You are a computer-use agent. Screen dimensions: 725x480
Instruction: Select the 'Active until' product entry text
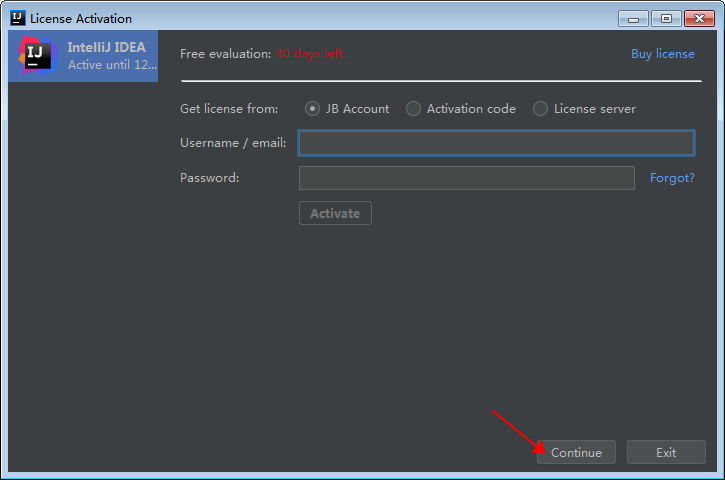tap(111, 65)
